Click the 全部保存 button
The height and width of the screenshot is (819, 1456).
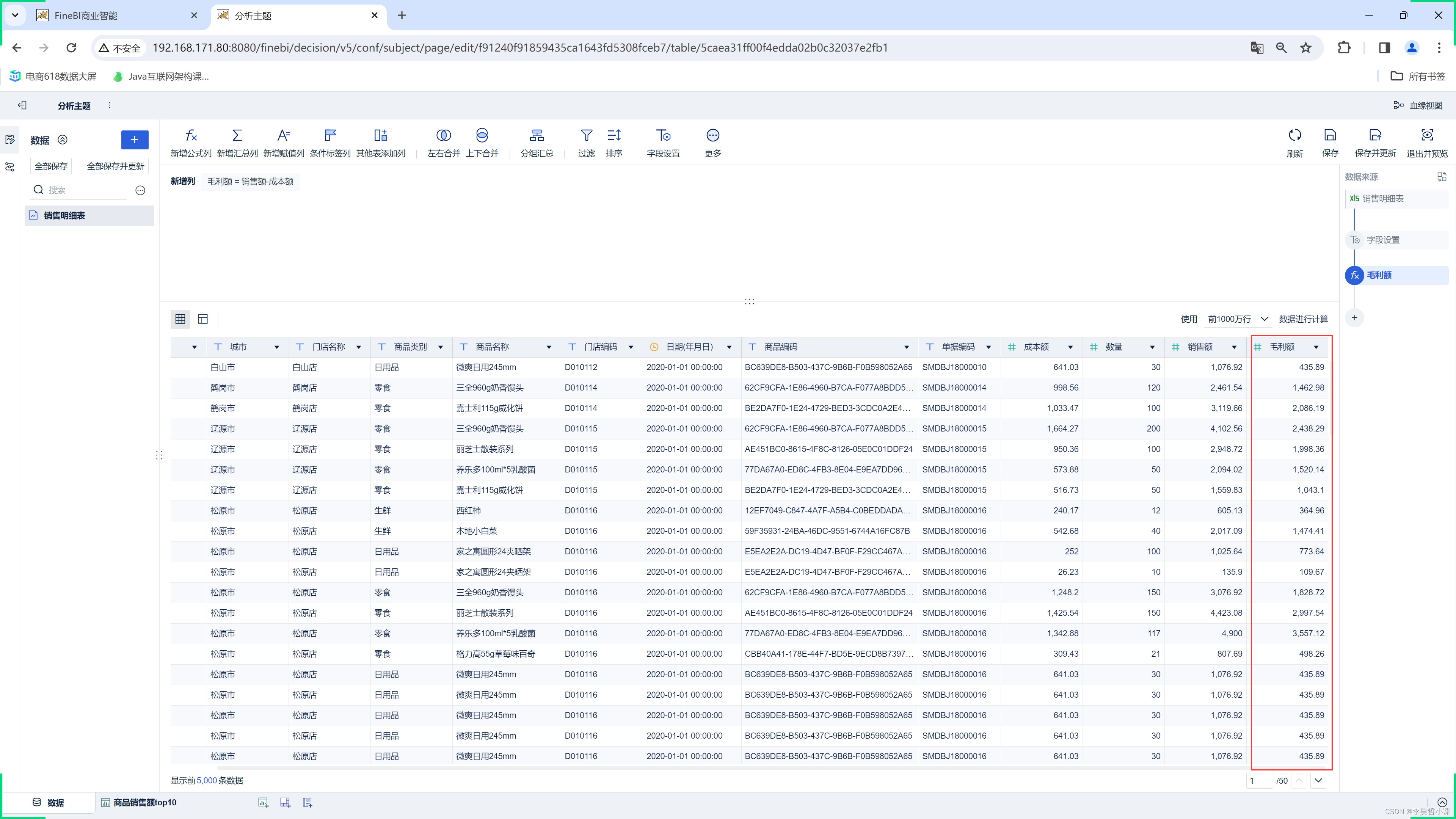click(51, 166)
